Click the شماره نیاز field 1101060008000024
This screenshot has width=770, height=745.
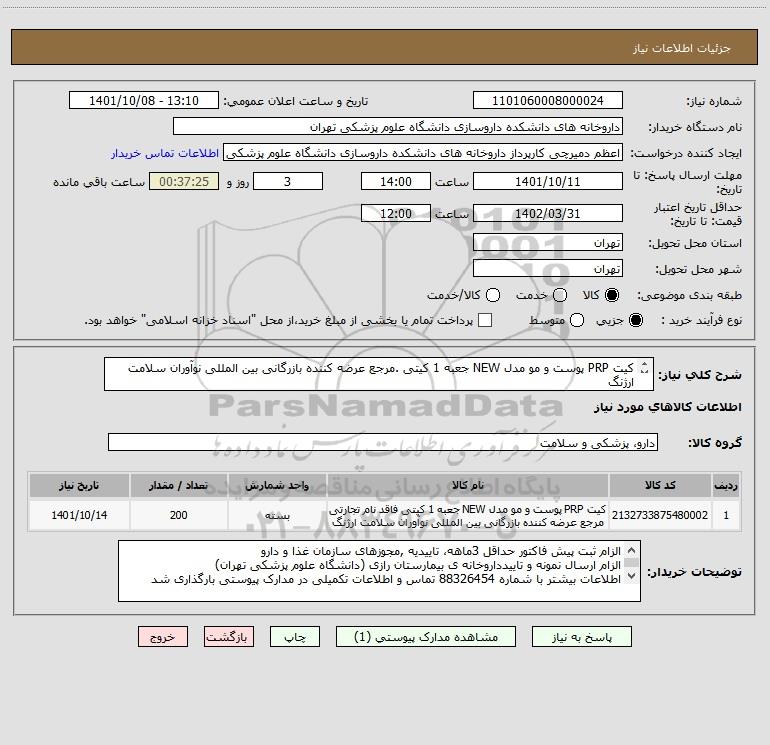[x=548, y=101]
